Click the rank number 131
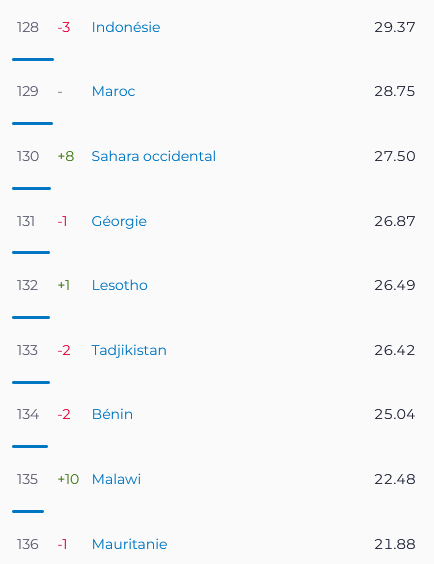Viewport: 434px width, 564px height. 26,221
